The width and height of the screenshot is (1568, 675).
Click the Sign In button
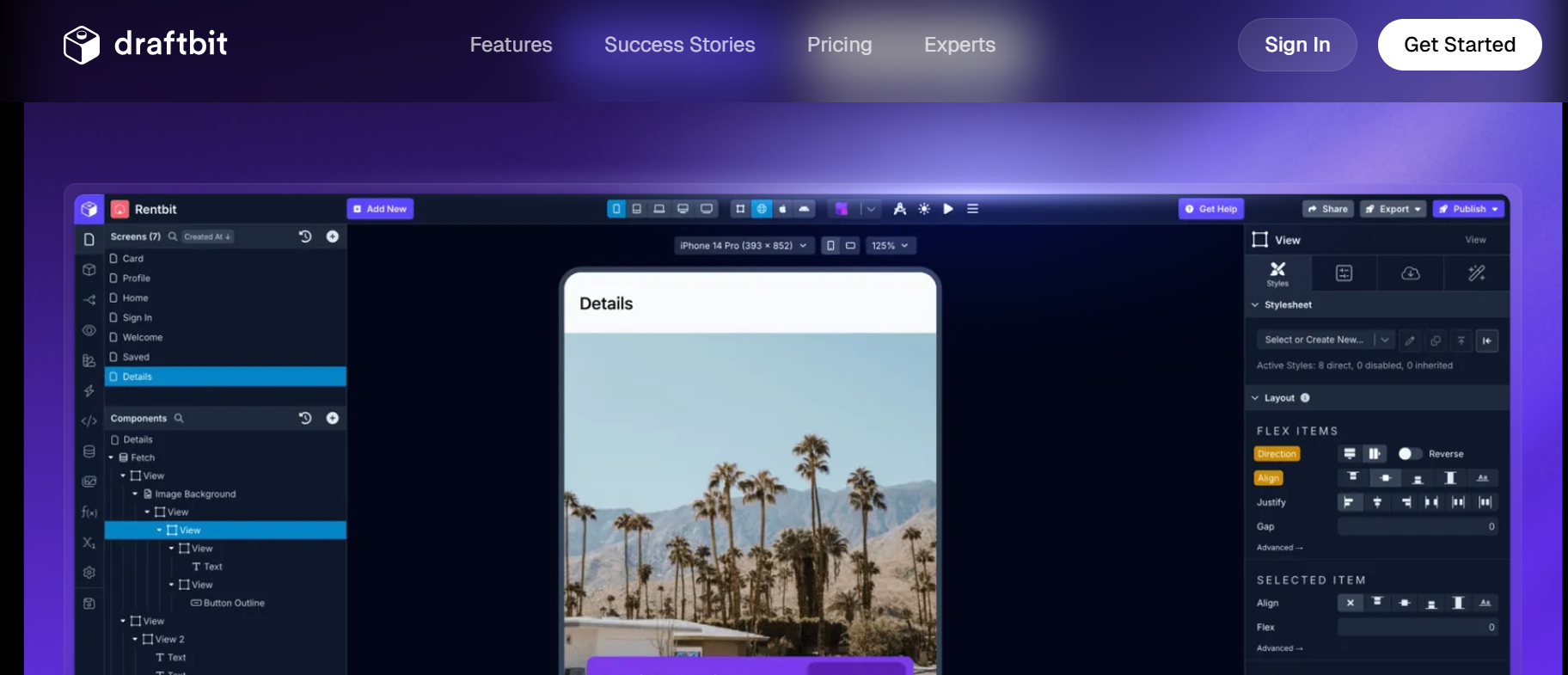1296,45
